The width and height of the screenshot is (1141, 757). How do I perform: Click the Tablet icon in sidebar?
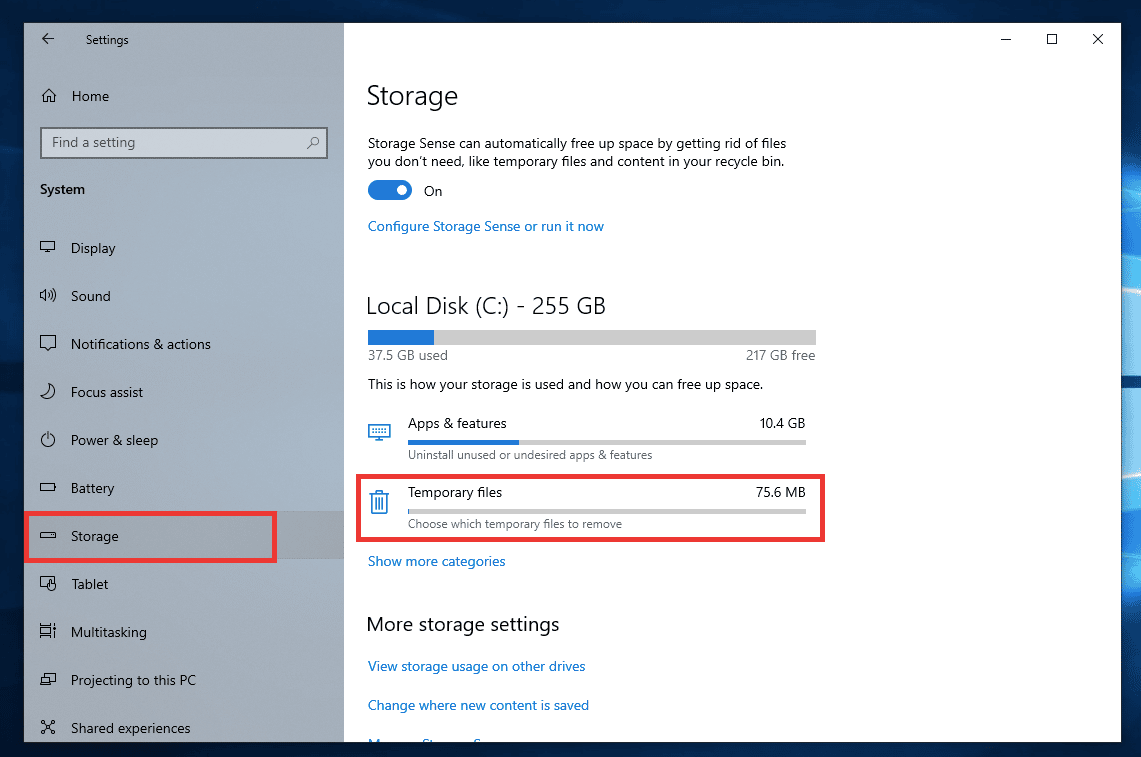tap(48, 584)
